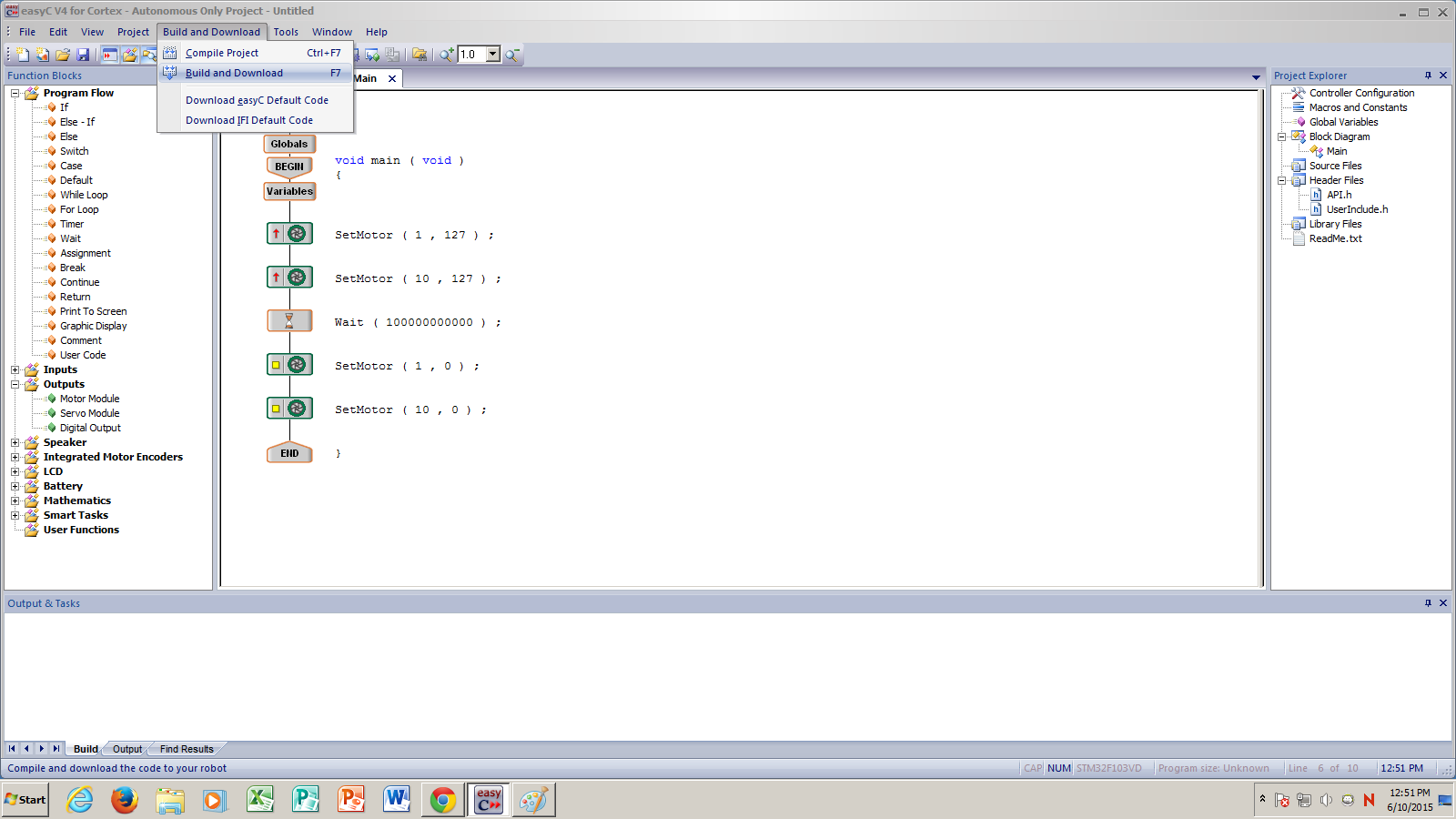Image resolution: width=1456 pixels, height=819 pixels.
Task: Select the SetMotor 1, 0 block icon
Action: pos(289,365)
